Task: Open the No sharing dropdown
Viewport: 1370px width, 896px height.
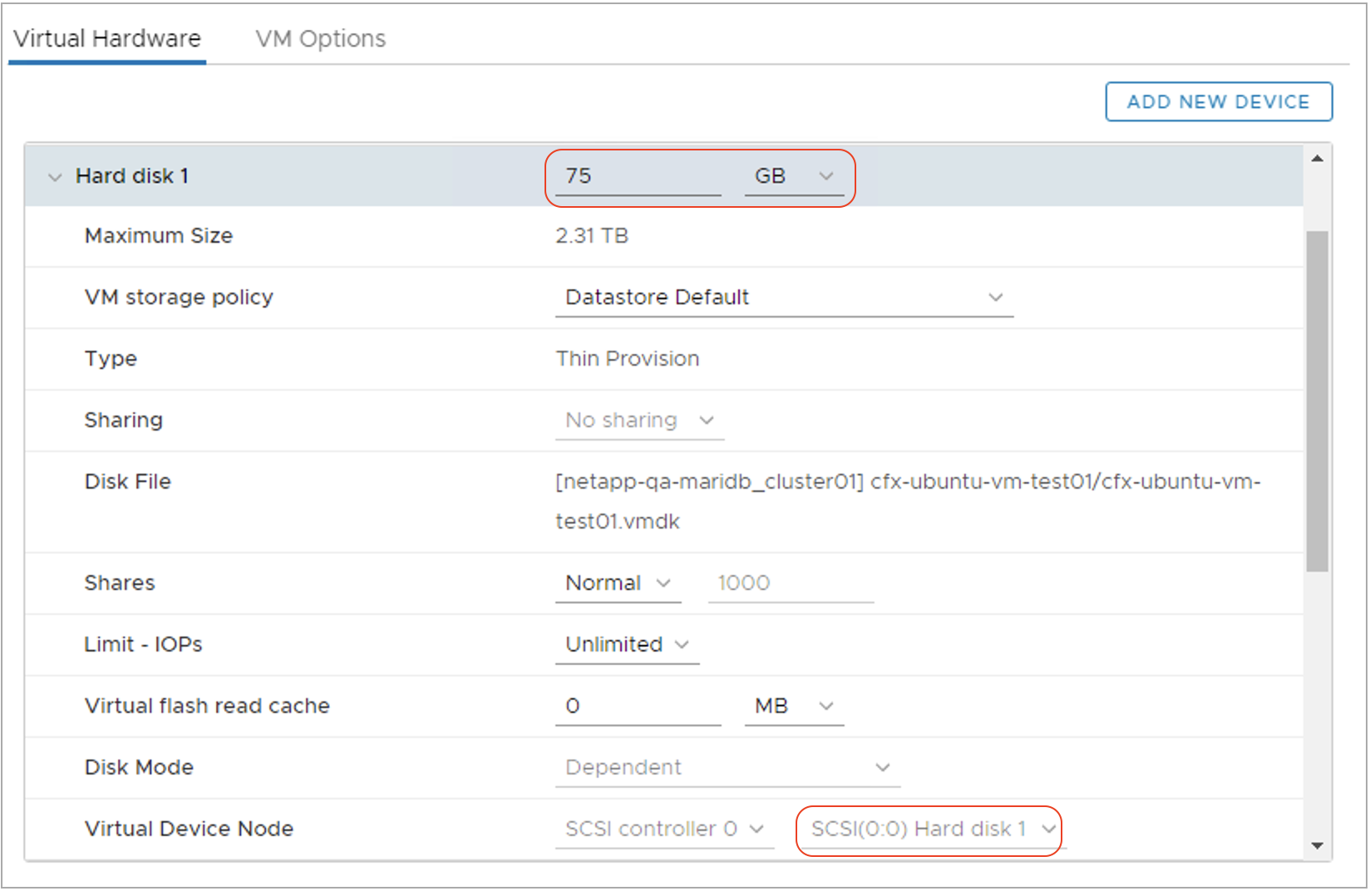Action: pyautogui.click(x=638, y=421)
